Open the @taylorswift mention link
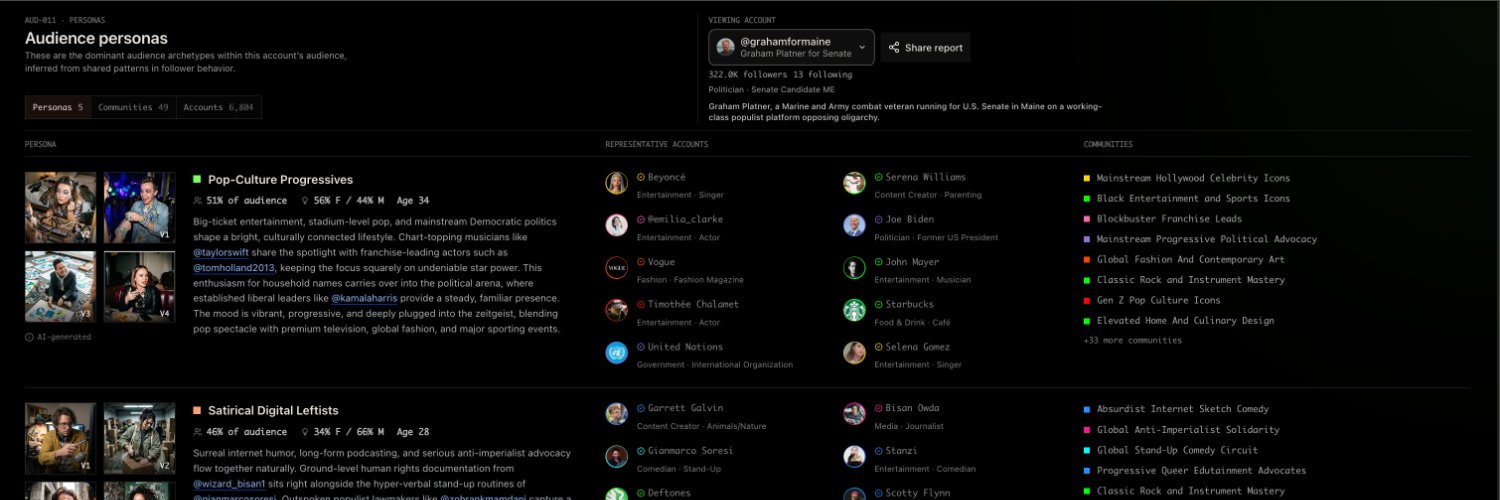Screen dimensions: 1500x500 click(x=221, y=253)
